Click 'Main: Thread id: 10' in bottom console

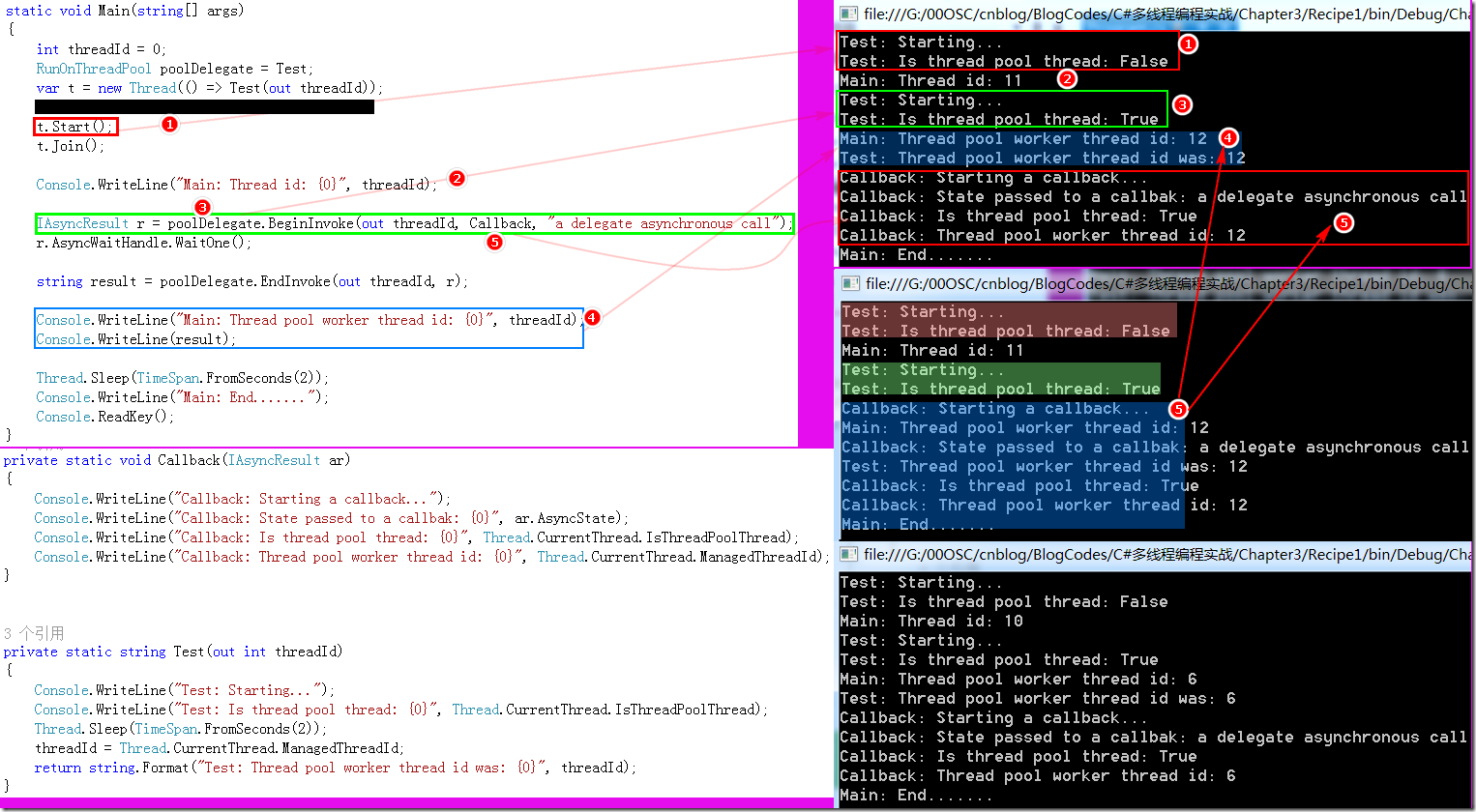coord(930,622)
